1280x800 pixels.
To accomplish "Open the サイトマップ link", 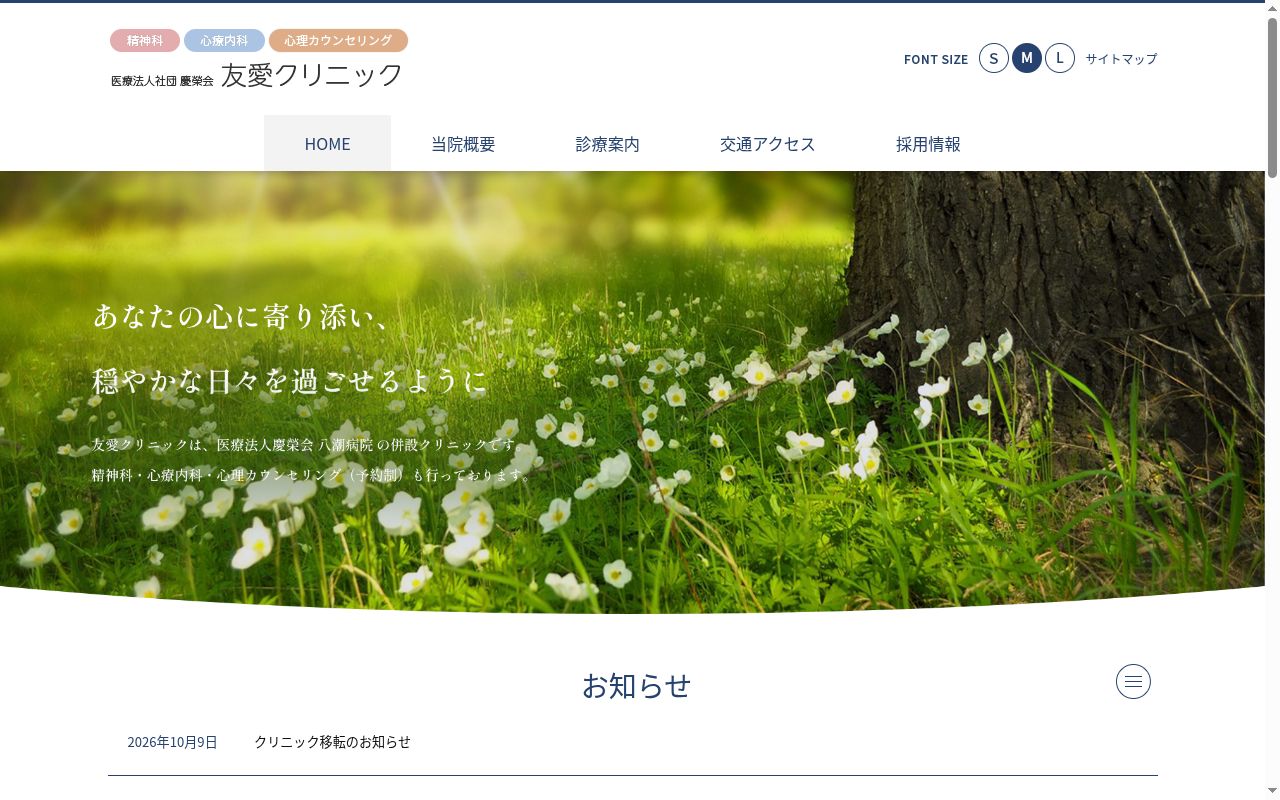I will pyautogui.click(x=1121, y=59).
